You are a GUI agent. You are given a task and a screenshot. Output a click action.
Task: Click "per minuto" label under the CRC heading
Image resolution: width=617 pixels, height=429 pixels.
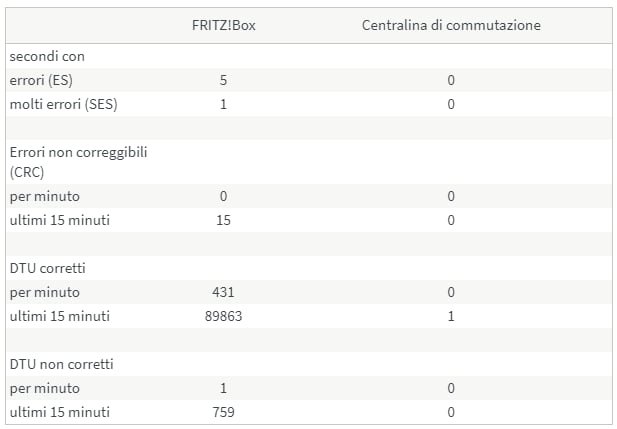tap(45, 196)
